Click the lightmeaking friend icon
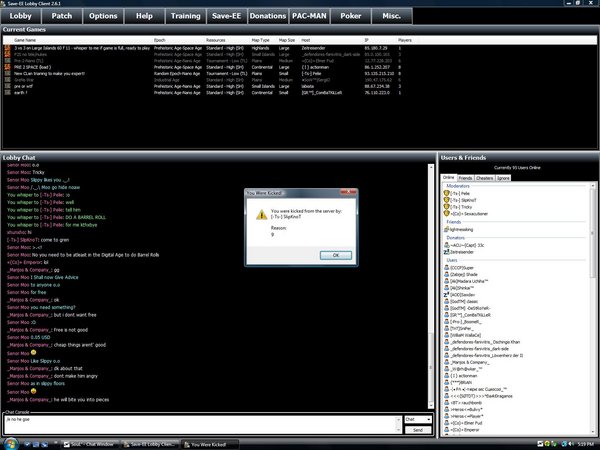Screen dimensions: 600x450 pos(446,227)
